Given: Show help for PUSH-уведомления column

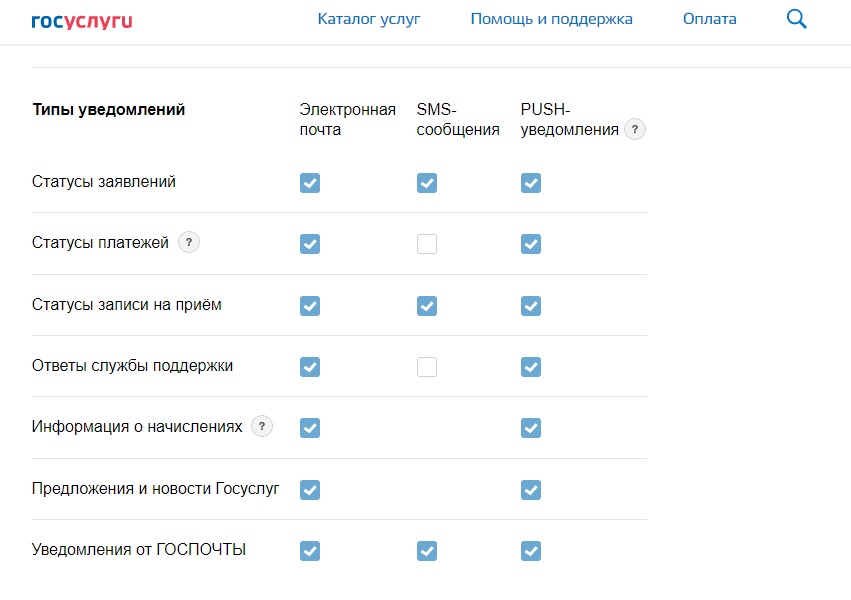Looking at the screenshot, I should pos(634,130).
